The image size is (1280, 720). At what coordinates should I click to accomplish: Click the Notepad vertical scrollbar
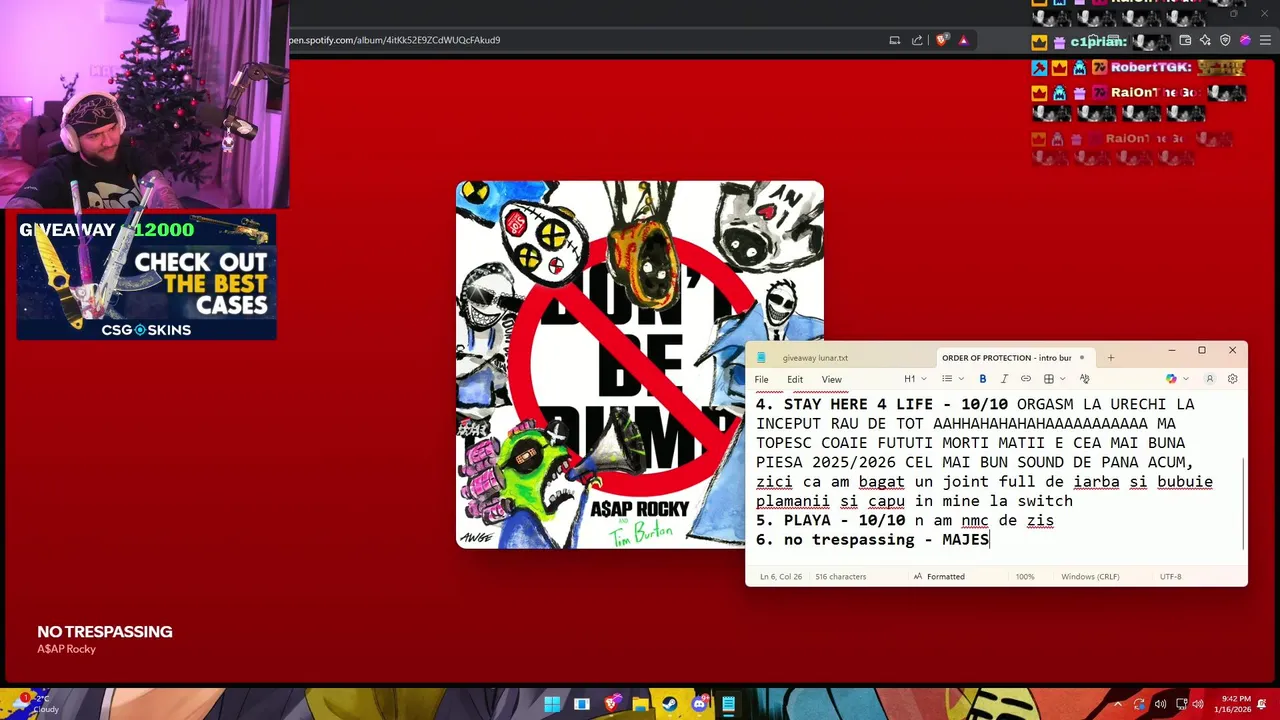coord(1243,504)
